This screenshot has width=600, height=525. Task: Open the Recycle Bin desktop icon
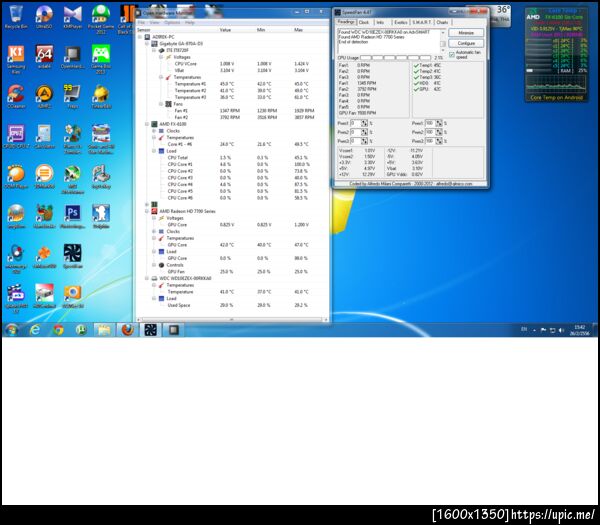point(16,15)
